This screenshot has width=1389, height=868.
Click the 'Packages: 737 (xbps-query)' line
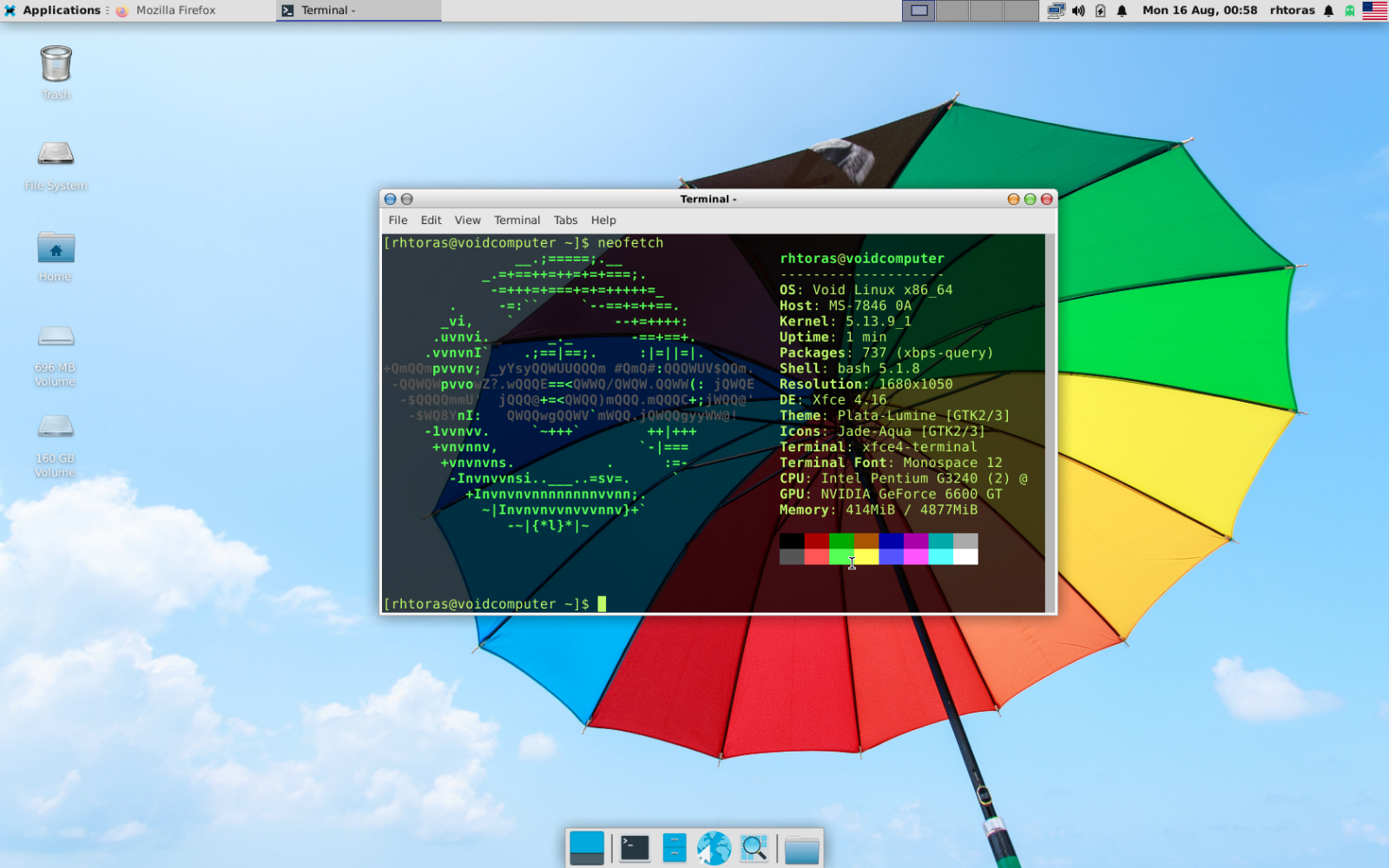[886, 352]
